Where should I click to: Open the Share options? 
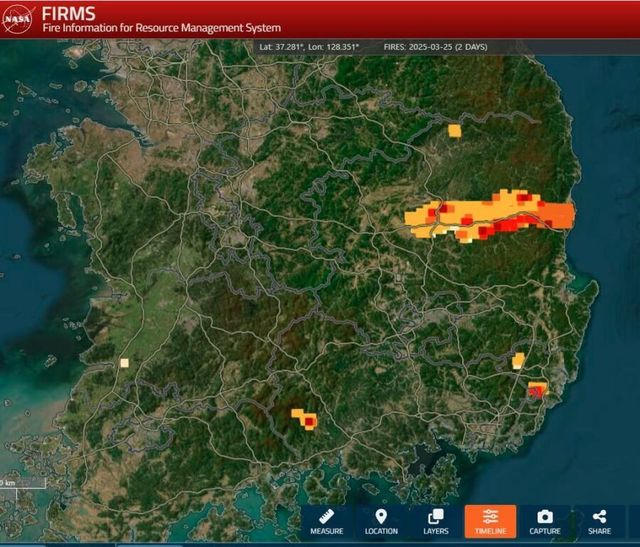click(x=599, y=521)
